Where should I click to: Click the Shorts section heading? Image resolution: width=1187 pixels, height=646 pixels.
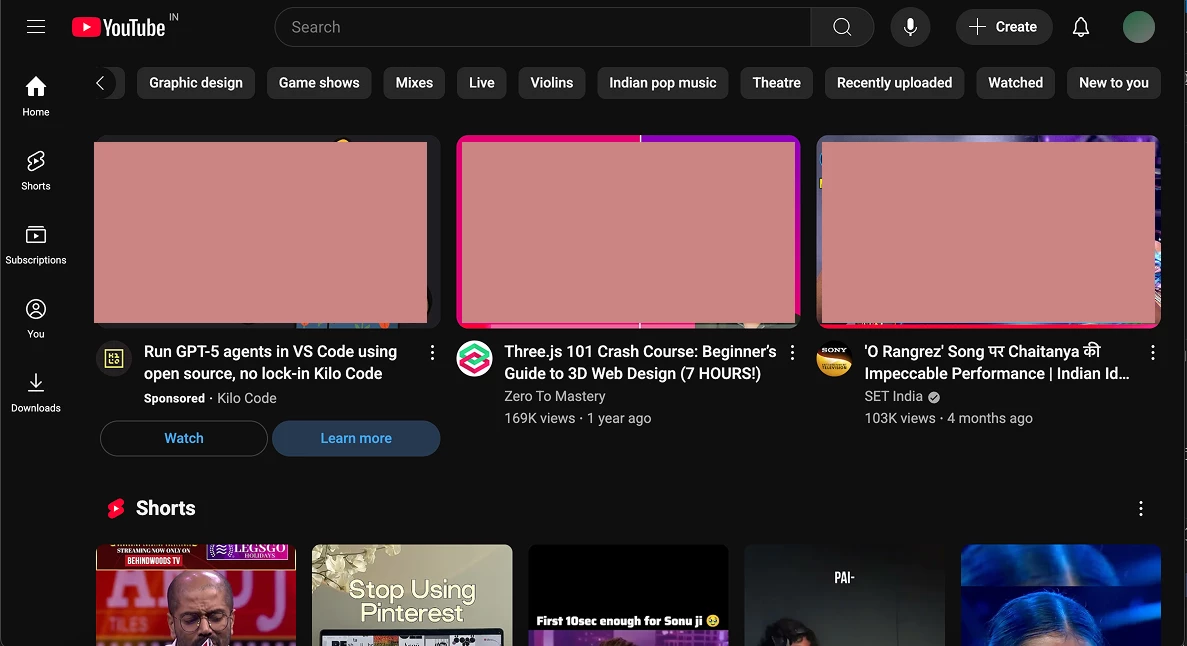click(165, 508)
